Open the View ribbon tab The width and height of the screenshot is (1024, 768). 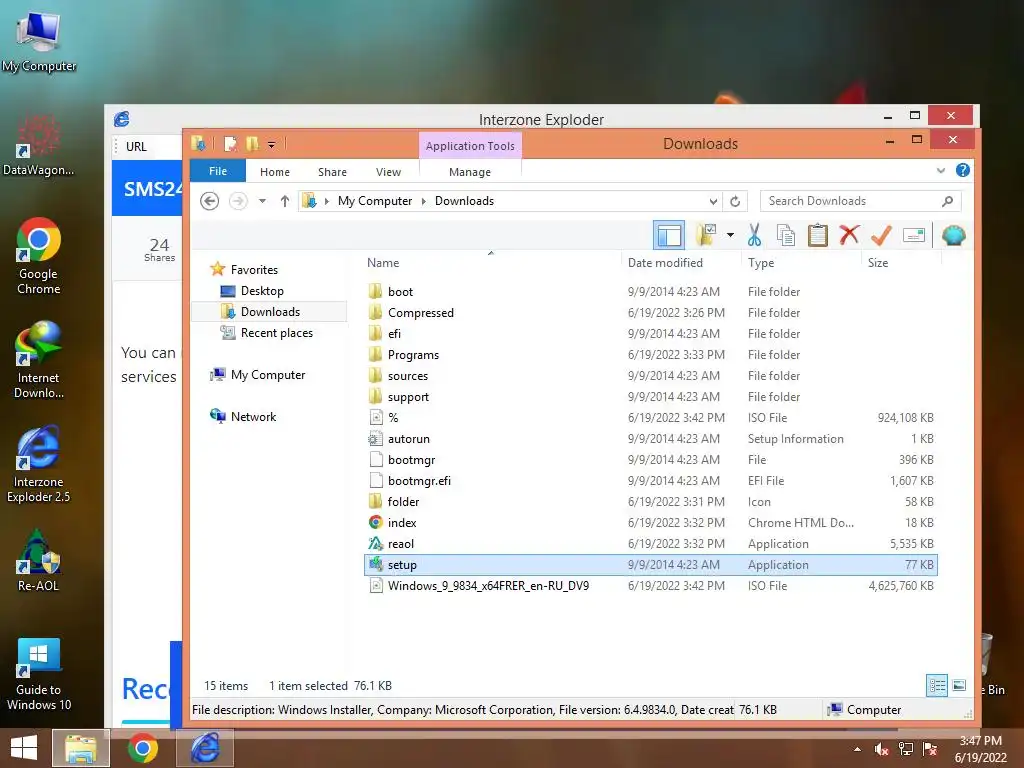pyautogui.click(x=388, y=172)
